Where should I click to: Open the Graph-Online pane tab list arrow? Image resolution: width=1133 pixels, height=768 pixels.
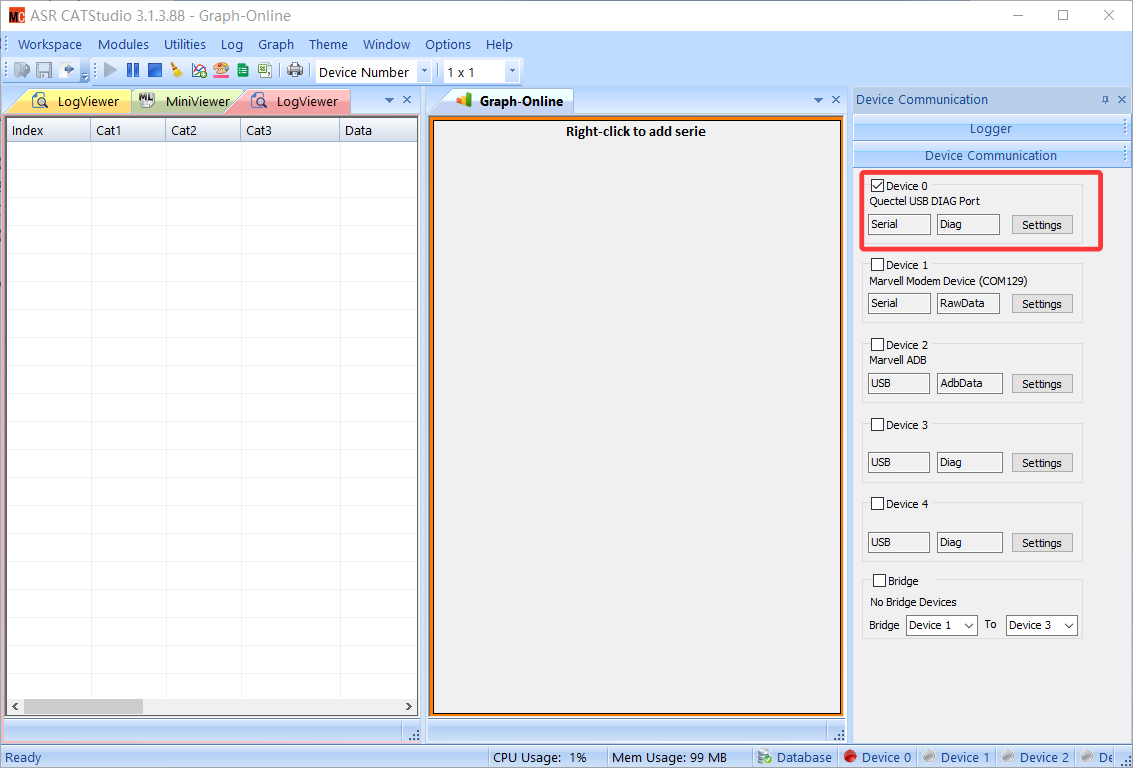click(819, 100)
